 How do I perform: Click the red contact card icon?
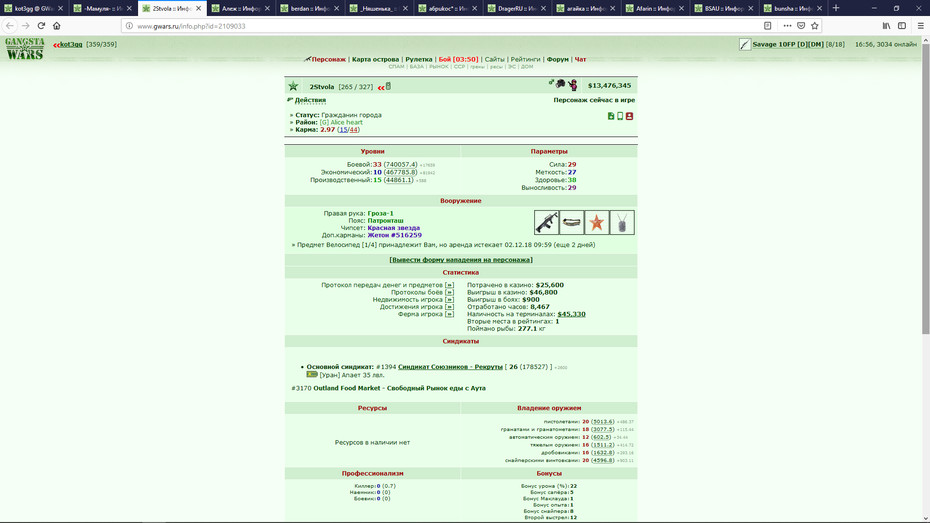(x=629, y=116)
